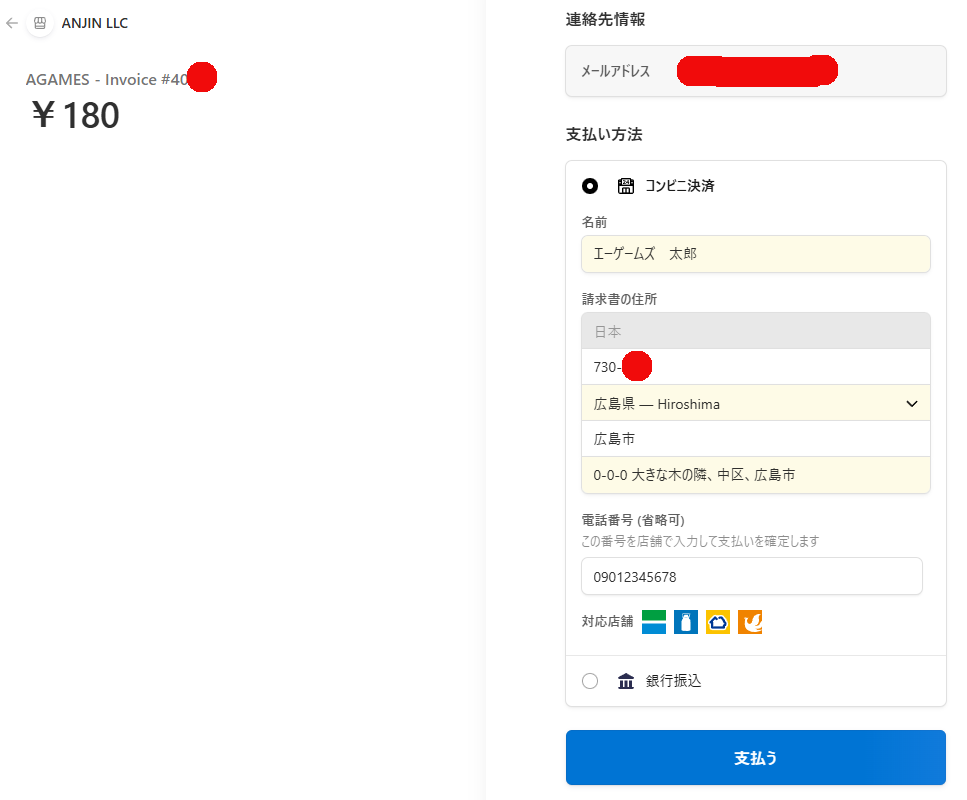Click the convenience store icon beside コンビニ決済

[626, 185]
